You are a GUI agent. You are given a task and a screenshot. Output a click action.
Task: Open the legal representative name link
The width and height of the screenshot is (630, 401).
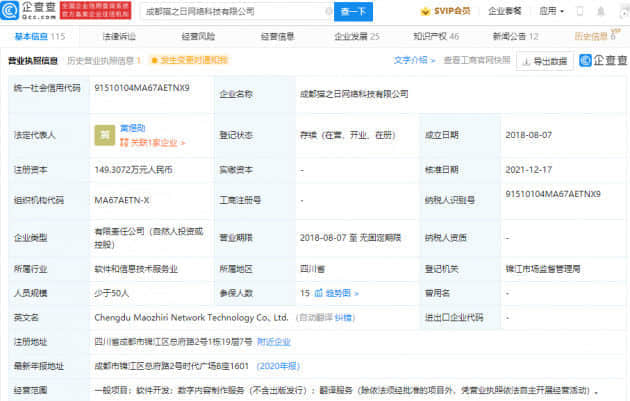[x=133, y=128]
